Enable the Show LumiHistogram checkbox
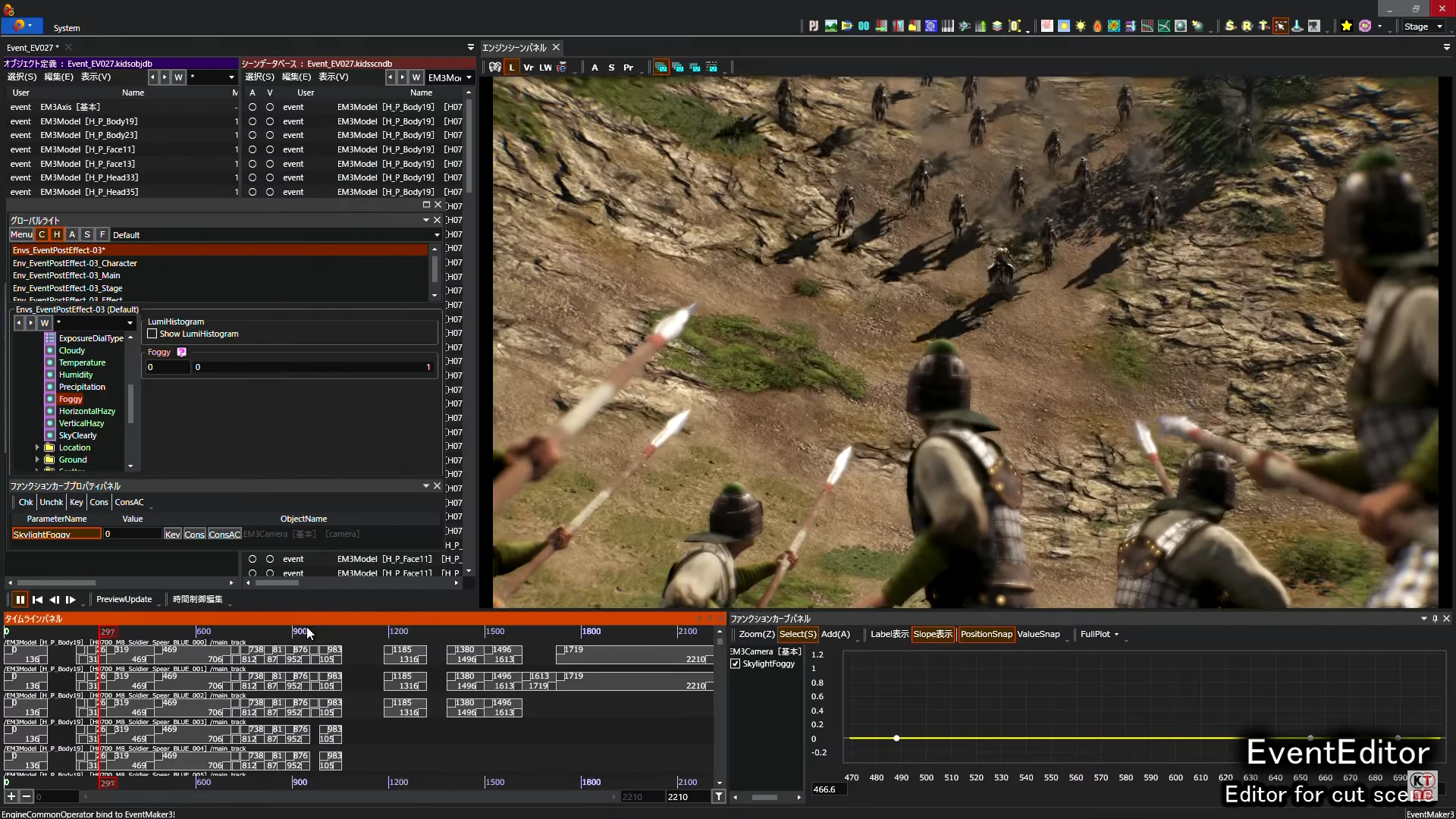The image size is (1456, 819). coord(152,334)
